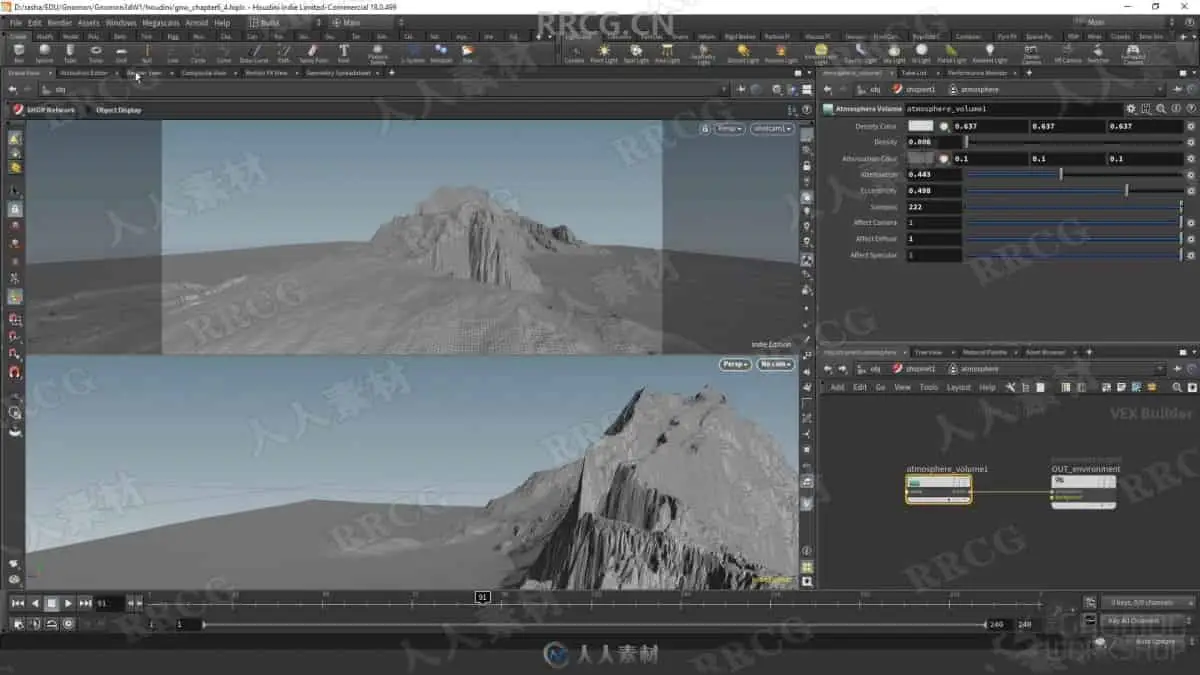The image size is (1200, 675).
Task: Select the Sphere shelf tool
Action: click(44, 52)
